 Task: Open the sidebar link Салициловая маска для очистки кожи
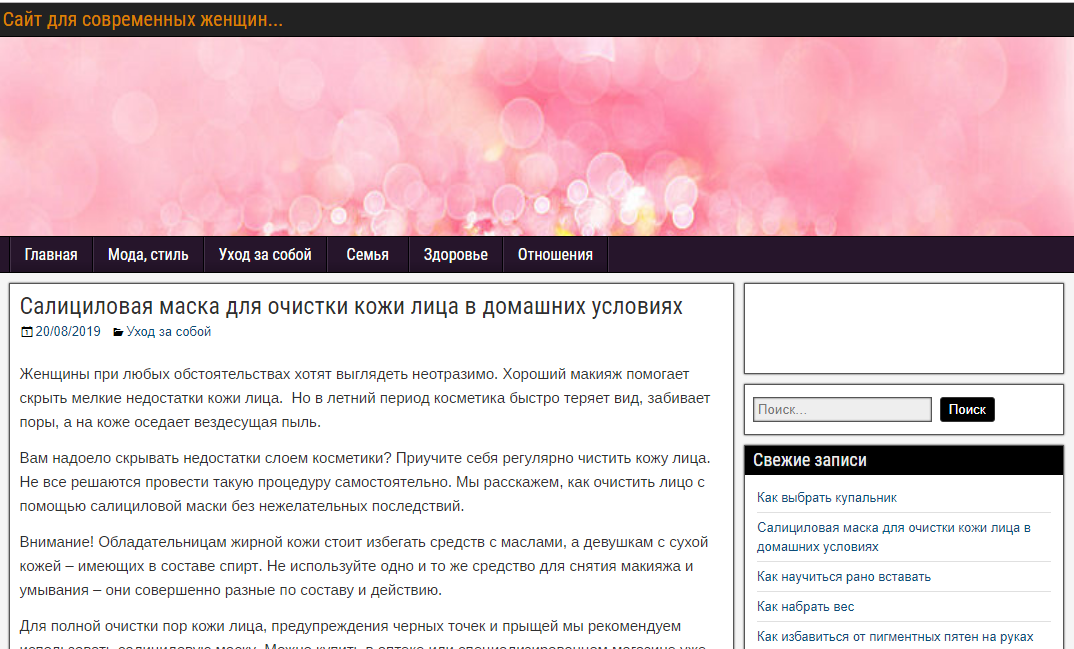(894, 537)
